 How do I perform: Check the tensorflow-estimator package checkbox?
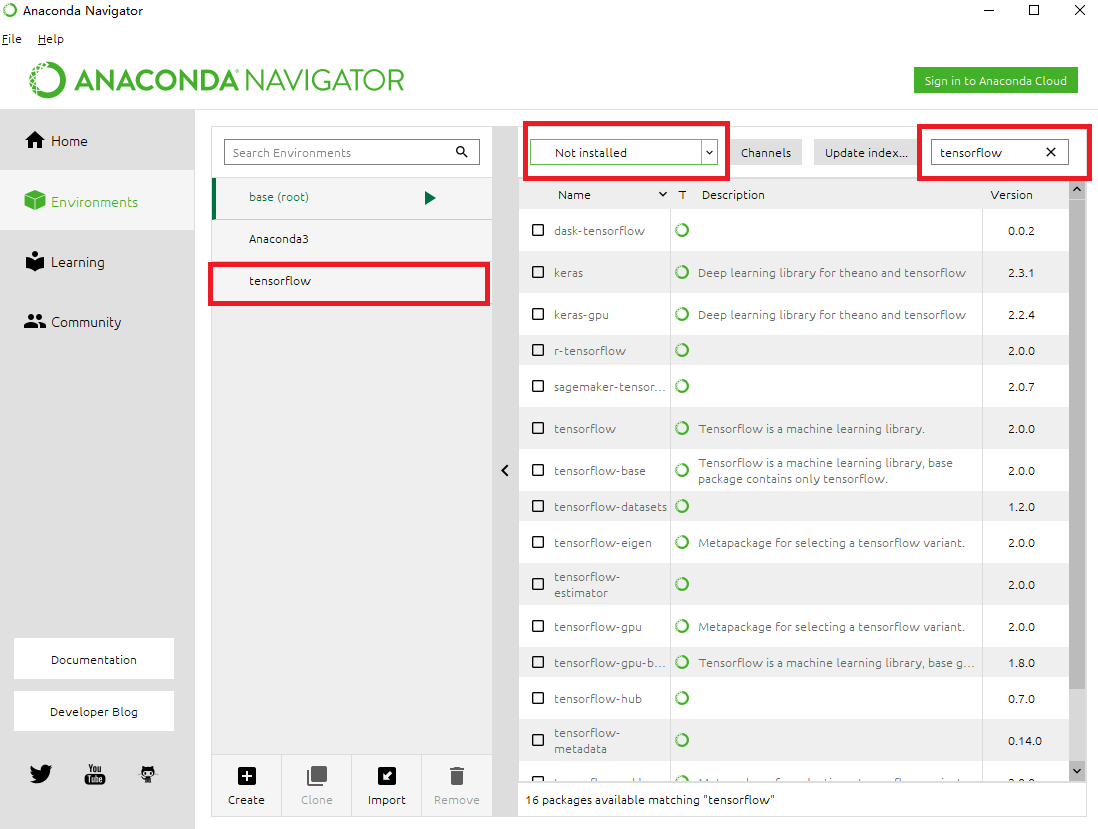point(538,585)
